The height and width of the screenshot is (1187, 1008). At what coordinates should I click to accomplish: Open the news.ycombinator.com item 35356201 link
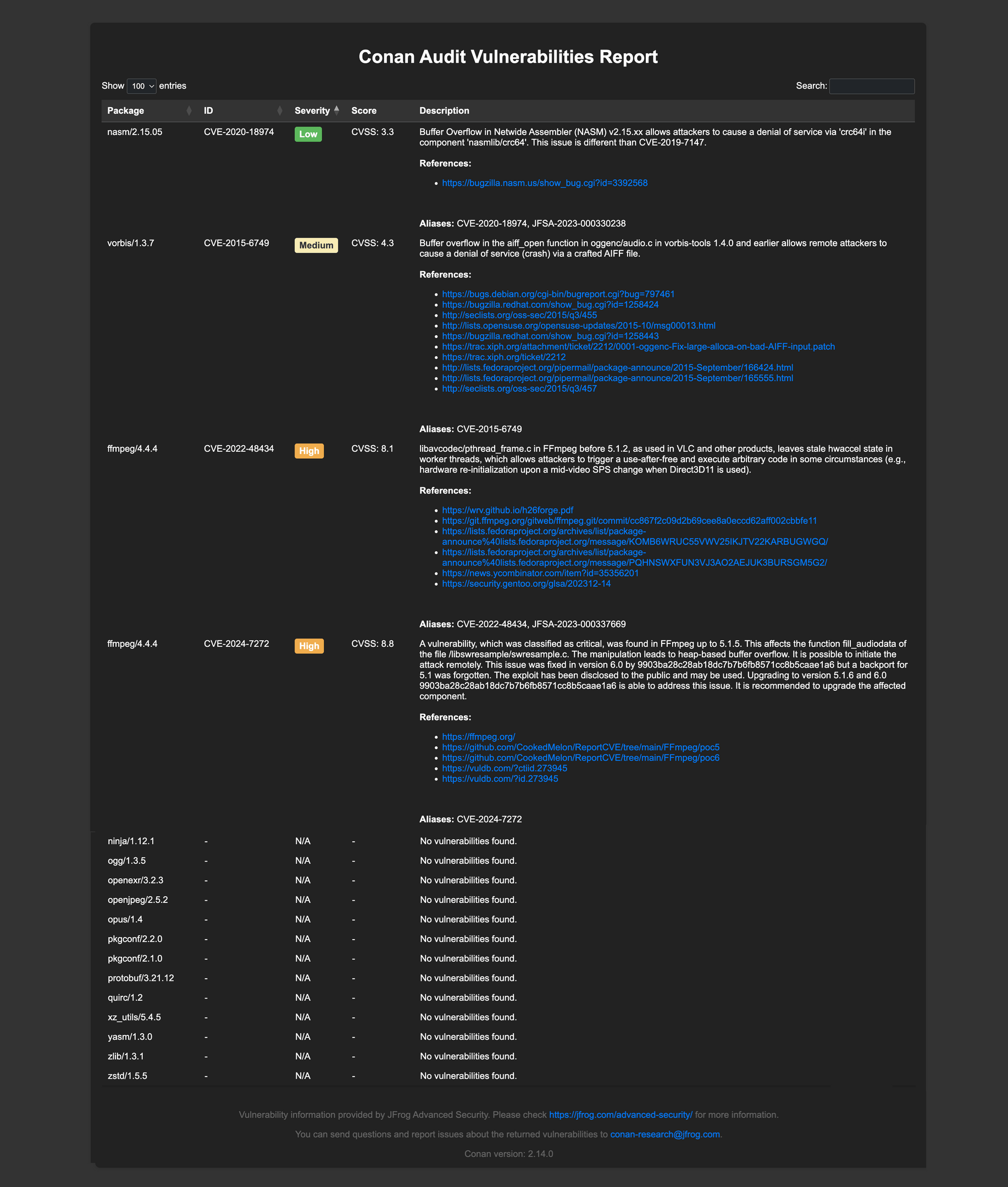[x=540, y=574]
